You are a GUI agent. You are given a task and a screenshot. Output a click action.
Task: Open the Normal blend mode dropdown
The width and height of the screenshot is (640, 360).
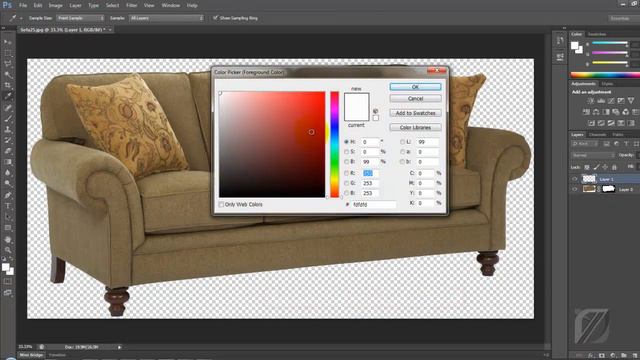(x=593, y=156)
